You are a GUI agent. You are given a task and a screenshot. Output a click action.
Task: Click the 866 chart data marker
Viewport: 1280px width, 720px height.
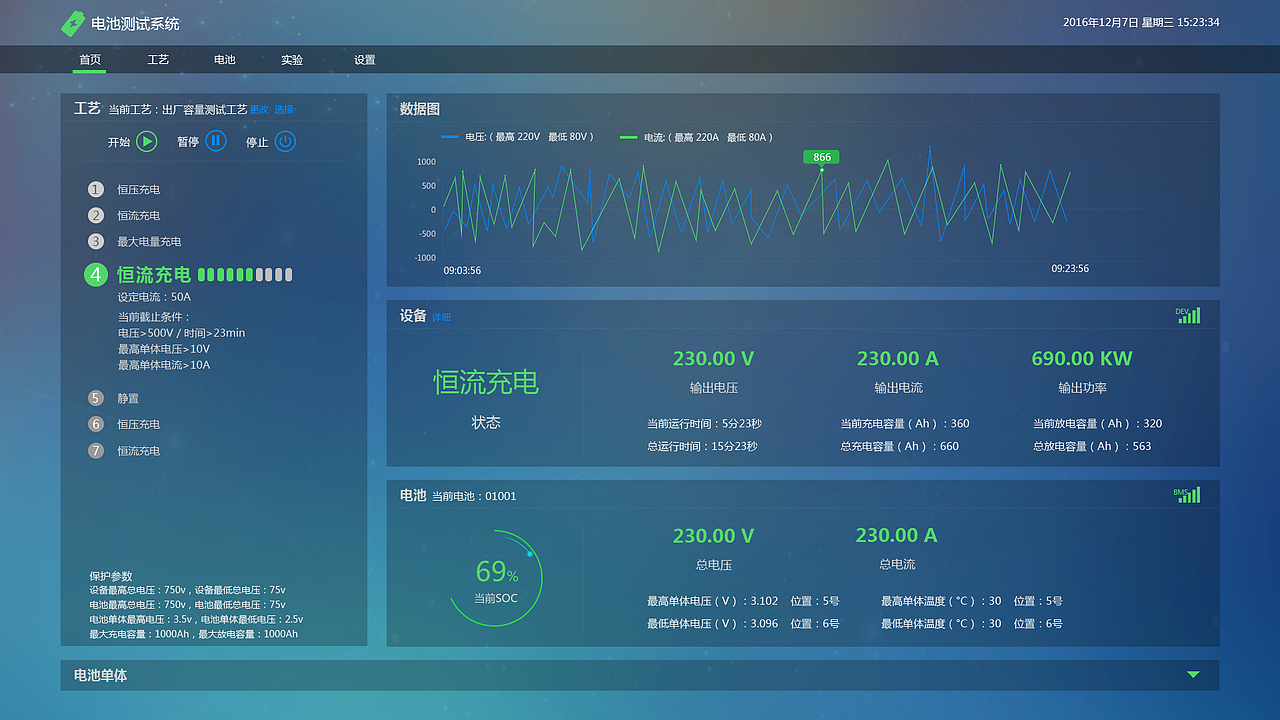point(822,157)
